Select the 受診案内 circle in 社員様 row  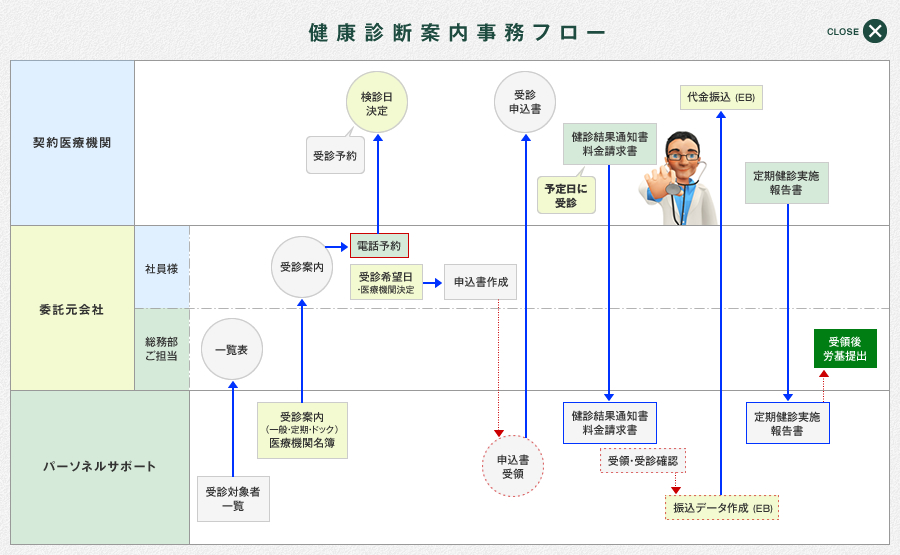pos(302,267)
